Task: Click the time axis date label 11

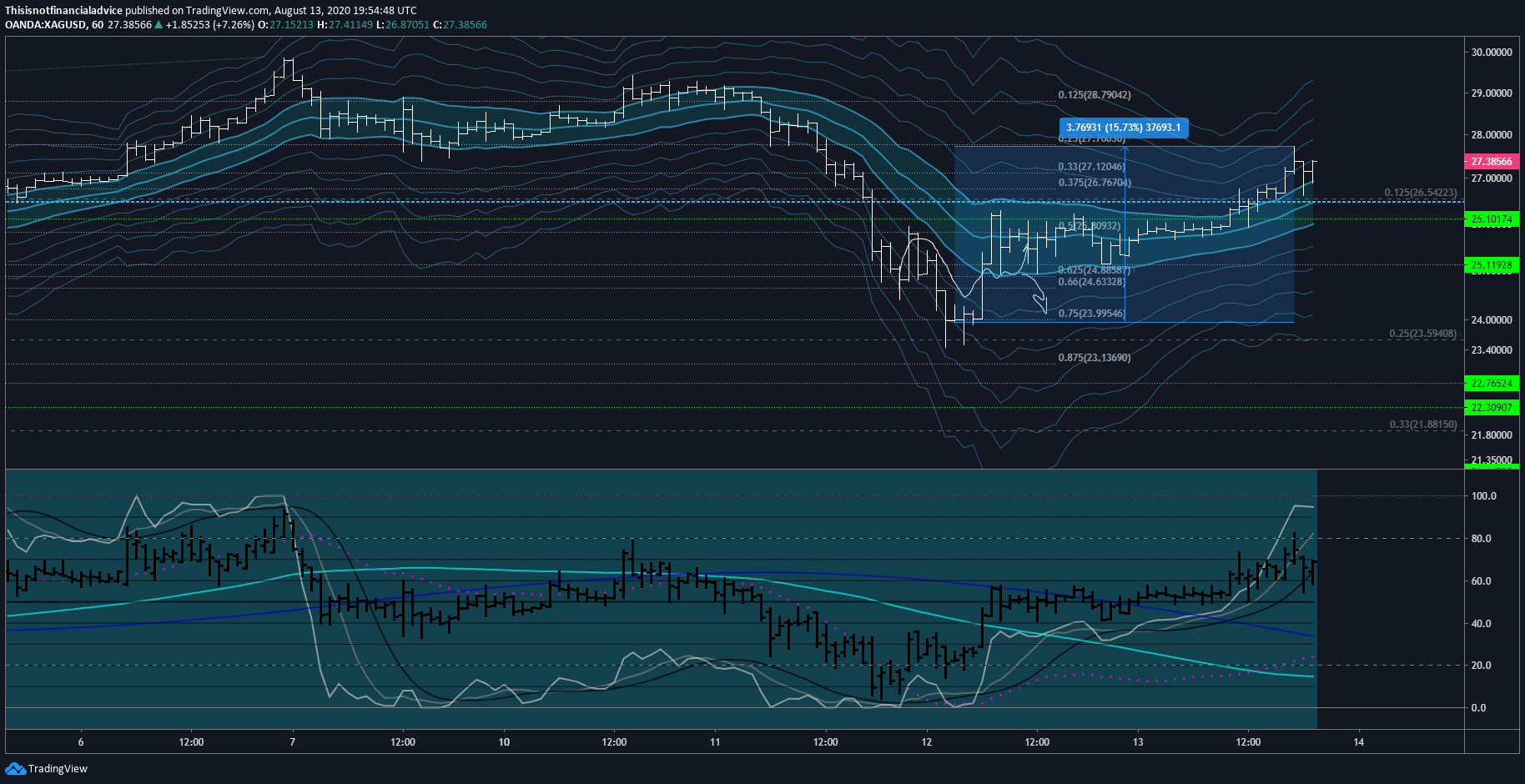Action: [x=715, y=742]
